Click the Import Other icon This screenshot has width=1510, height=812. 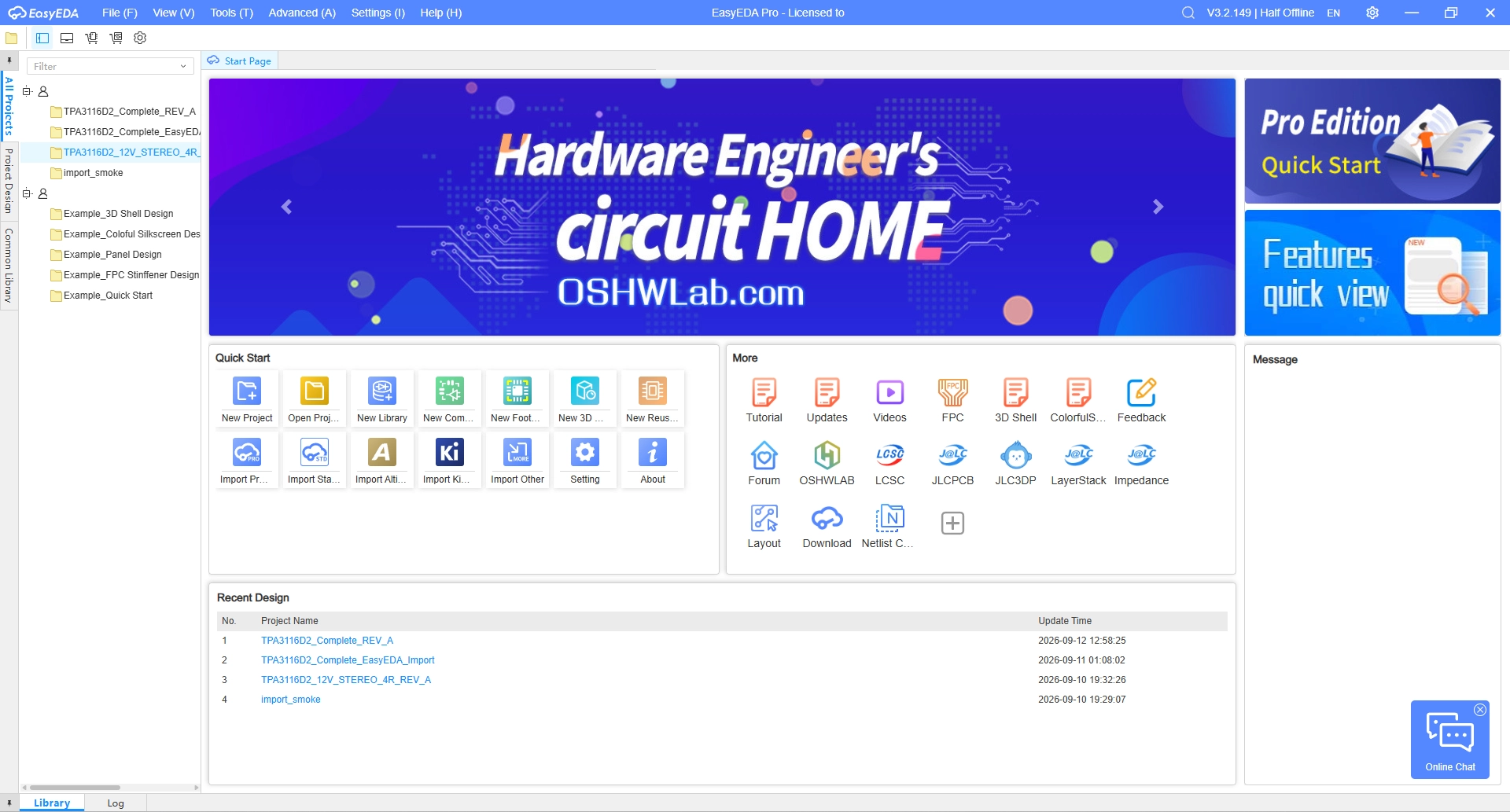coord(517,452)
